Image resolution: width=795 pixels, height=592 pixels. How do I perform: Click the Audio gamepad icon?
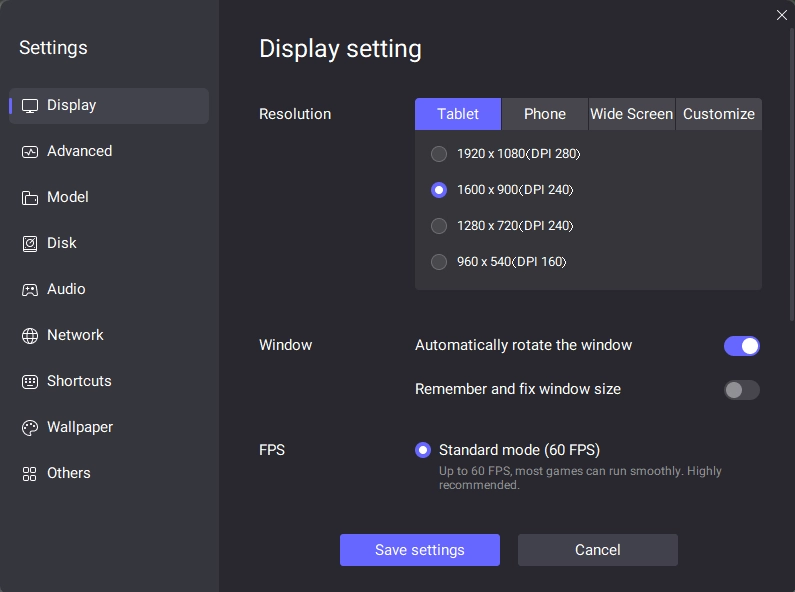(x=30, y=290)
